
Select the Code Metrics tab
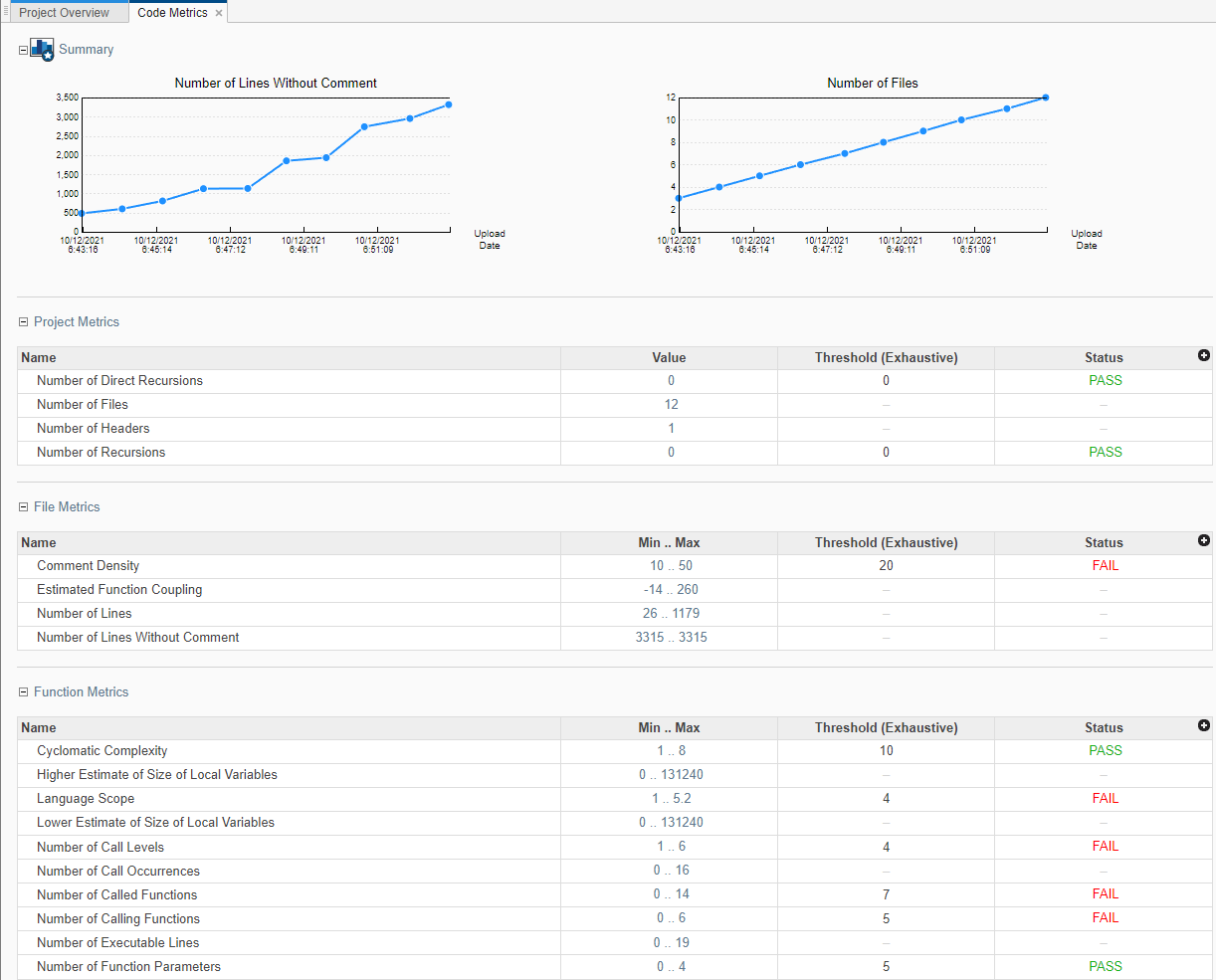click(x=172, y=13)
